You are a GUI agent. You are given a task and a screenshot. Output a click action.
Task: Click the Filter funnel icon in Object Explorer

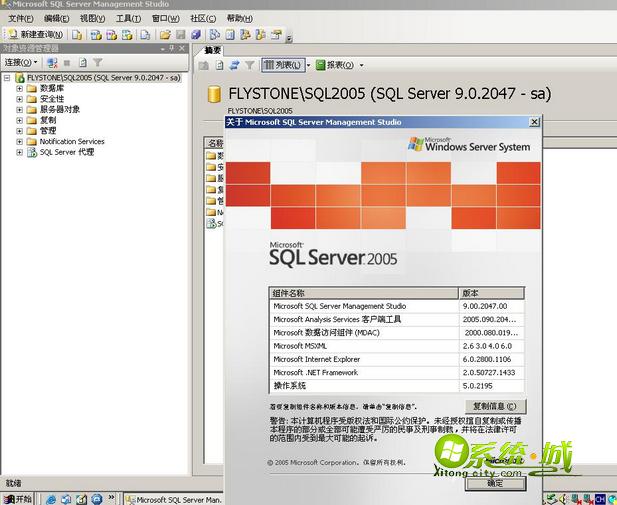pos(98,62)
